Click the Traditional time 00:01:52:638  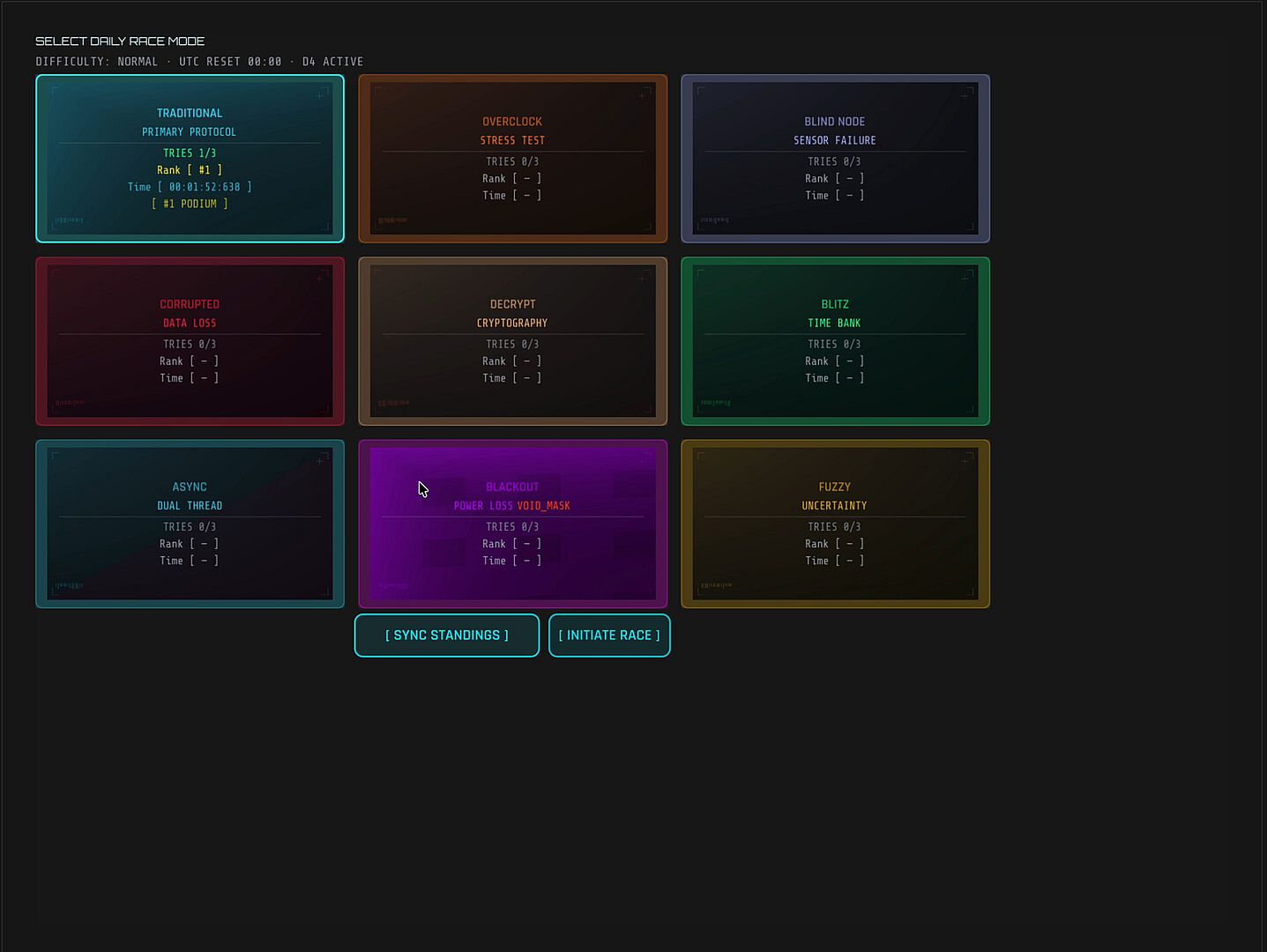[205, 187]
